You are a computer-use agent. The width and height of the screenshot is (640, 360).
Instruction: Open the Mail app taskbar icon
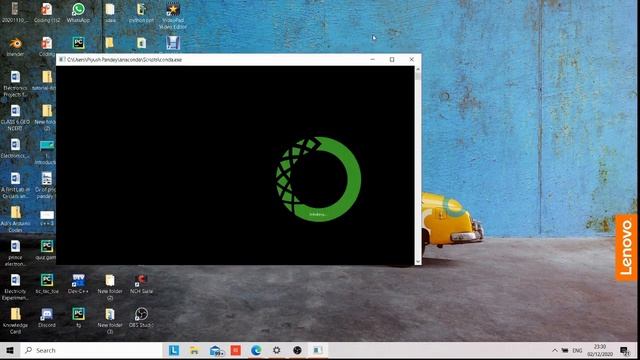click(216, 351)
